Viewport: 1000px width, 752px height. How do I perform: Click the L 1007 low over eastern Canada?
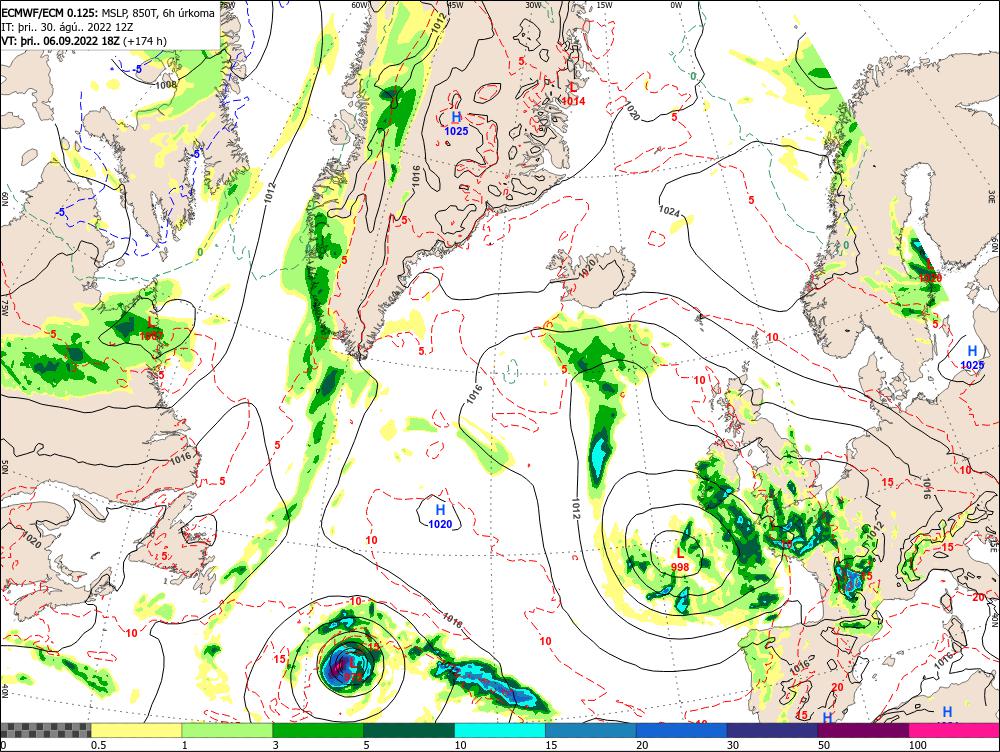(x=151, y=328)
